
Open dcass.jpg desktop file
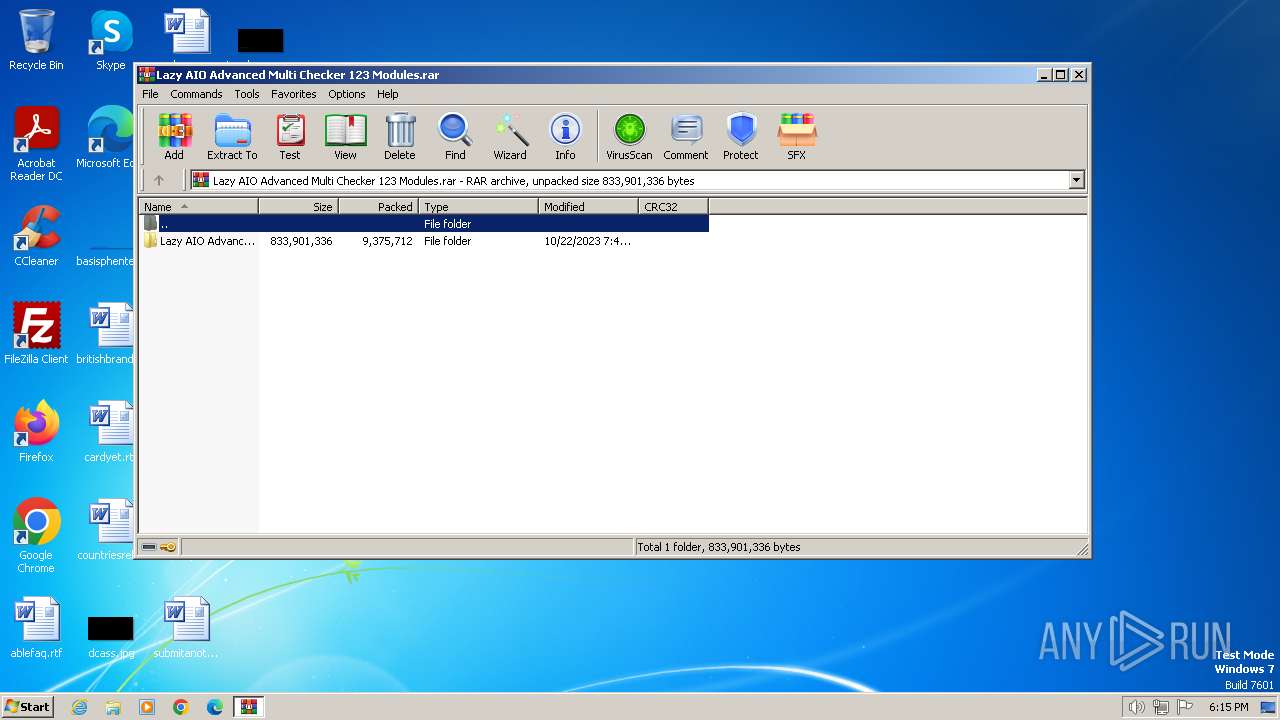click(110, 637)
